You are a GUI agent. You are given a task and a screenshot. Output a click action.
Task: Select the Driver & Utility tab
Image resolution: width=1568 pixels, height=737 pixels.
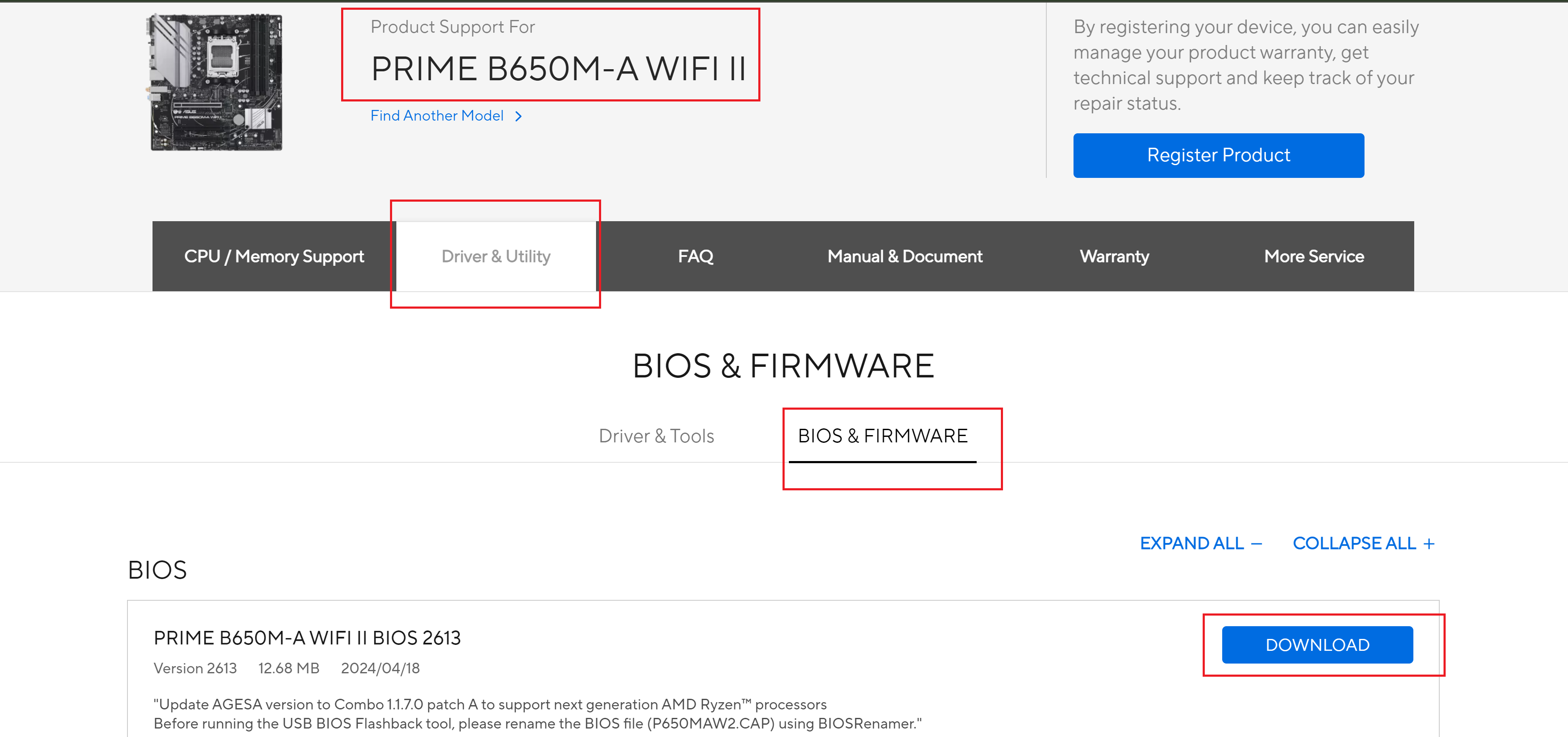pos(495,256)
